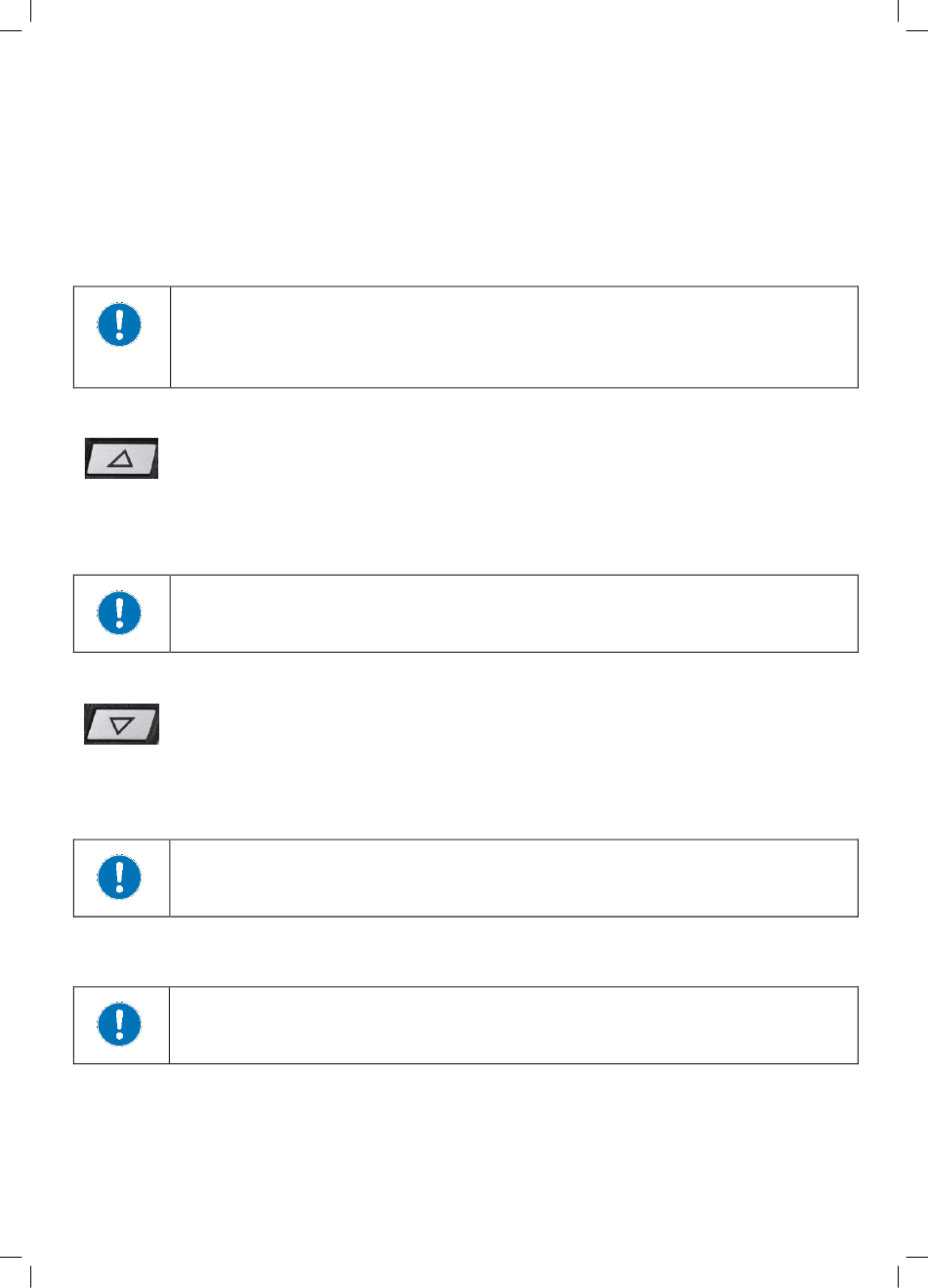
Task: Click the empty text area of third notice box
Action: point(514,878)
